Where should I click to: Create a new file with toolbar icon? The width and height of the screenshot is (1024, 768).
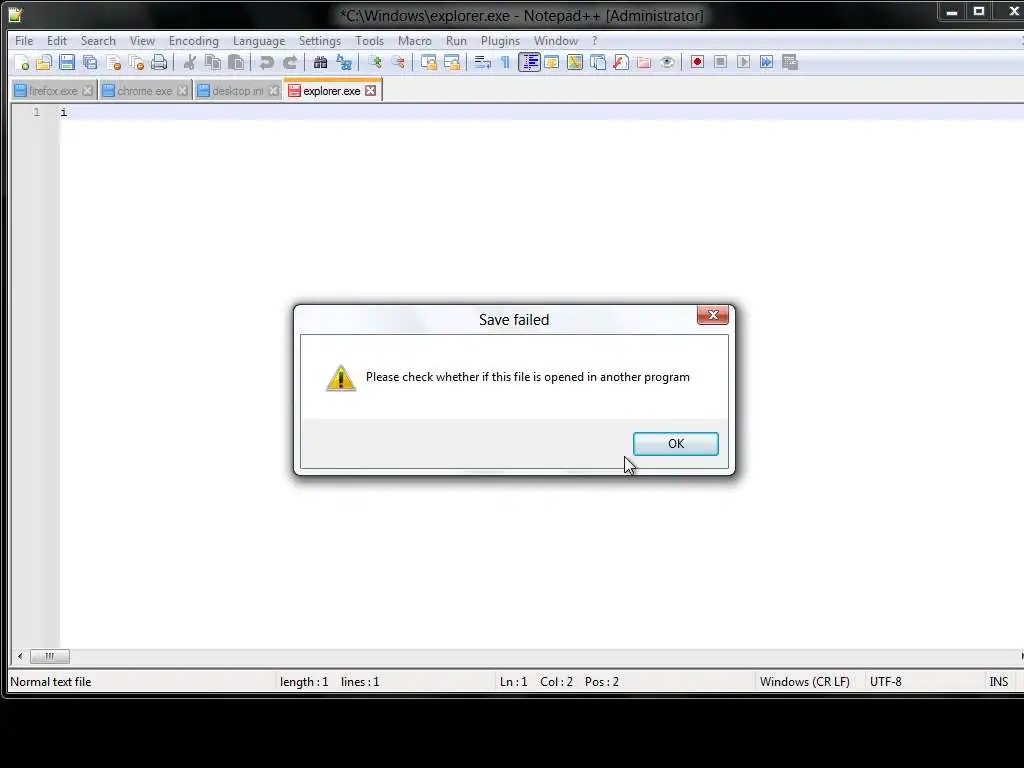tap(21, 63)
